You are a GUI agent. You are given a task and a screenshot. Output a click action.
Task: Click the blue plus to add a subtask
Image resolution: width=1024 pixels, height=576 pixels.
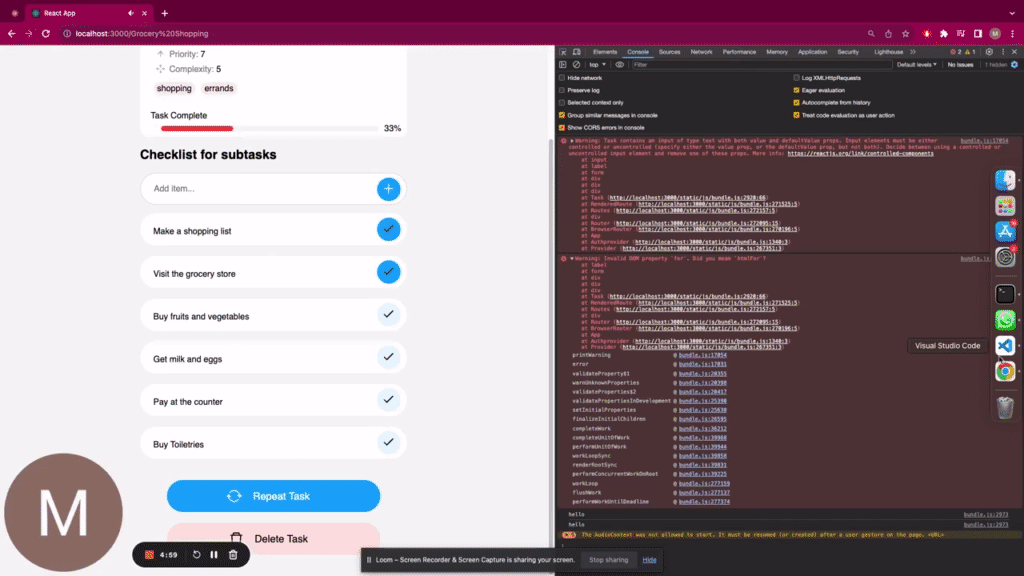click(389, 188)
